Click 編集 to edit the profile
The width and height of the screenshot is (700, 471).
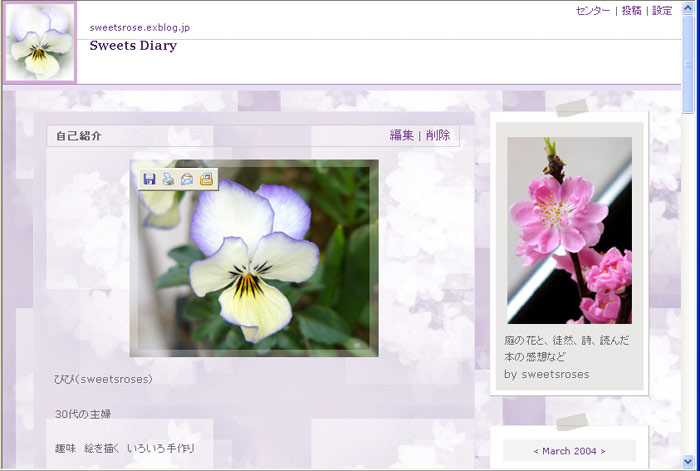pyautogui.click(x=401, y=135)
